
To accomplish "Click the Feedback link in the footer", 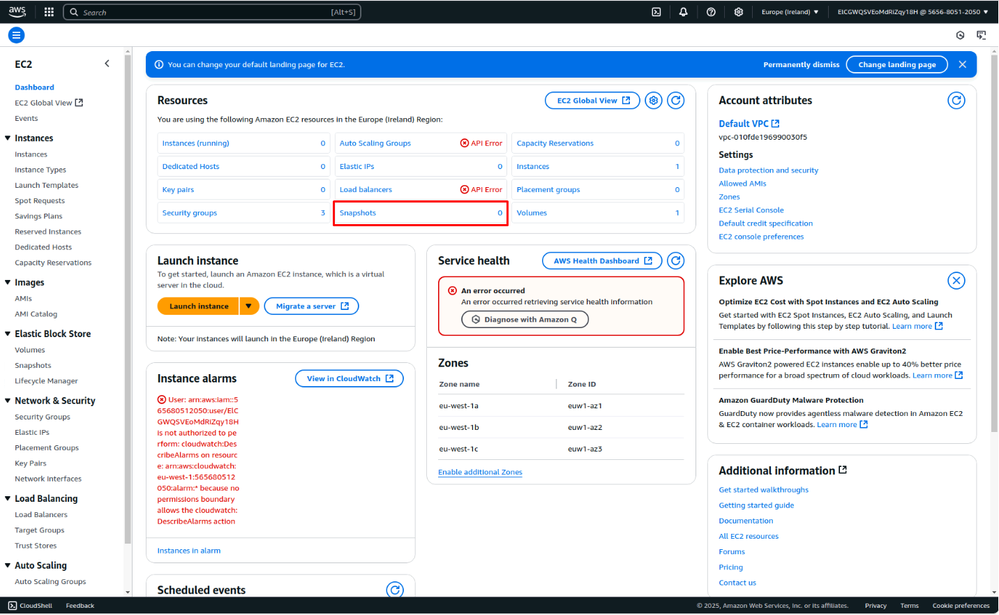I will (x=80, y=605).
